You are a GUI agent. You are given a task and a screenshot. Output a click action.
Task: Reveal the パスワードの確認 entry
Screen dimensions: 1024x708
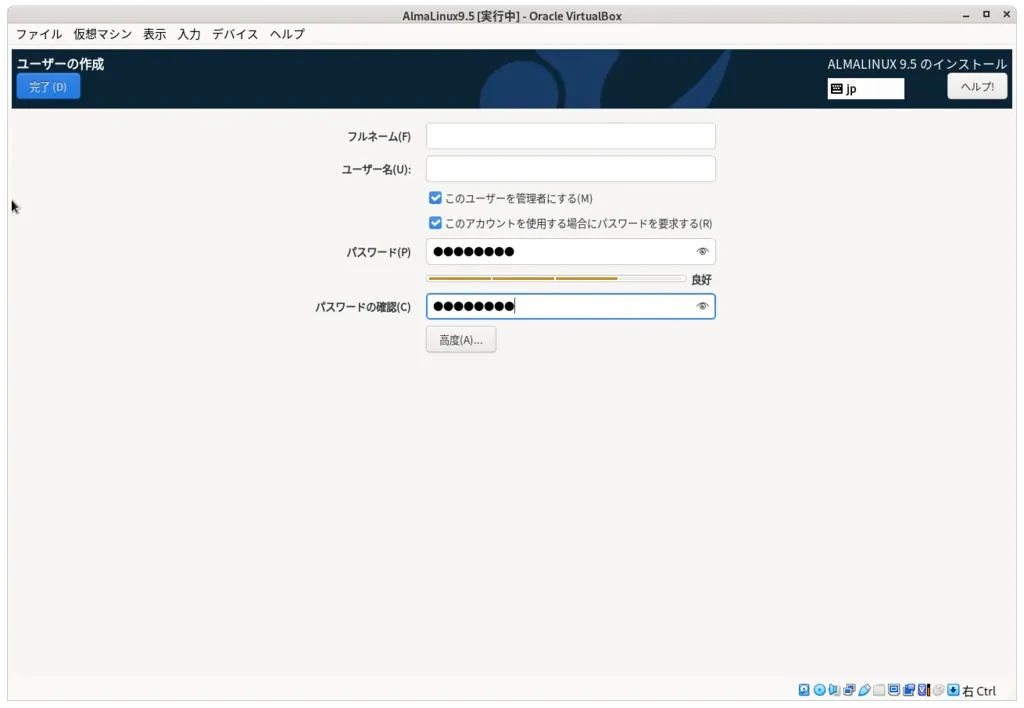pos(703,306)
